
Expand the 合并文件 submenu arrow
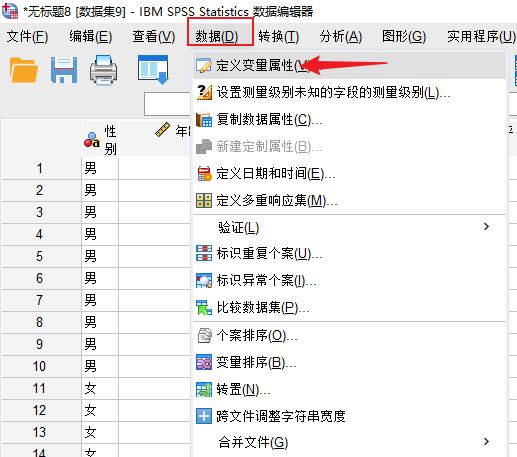[486, 442]
